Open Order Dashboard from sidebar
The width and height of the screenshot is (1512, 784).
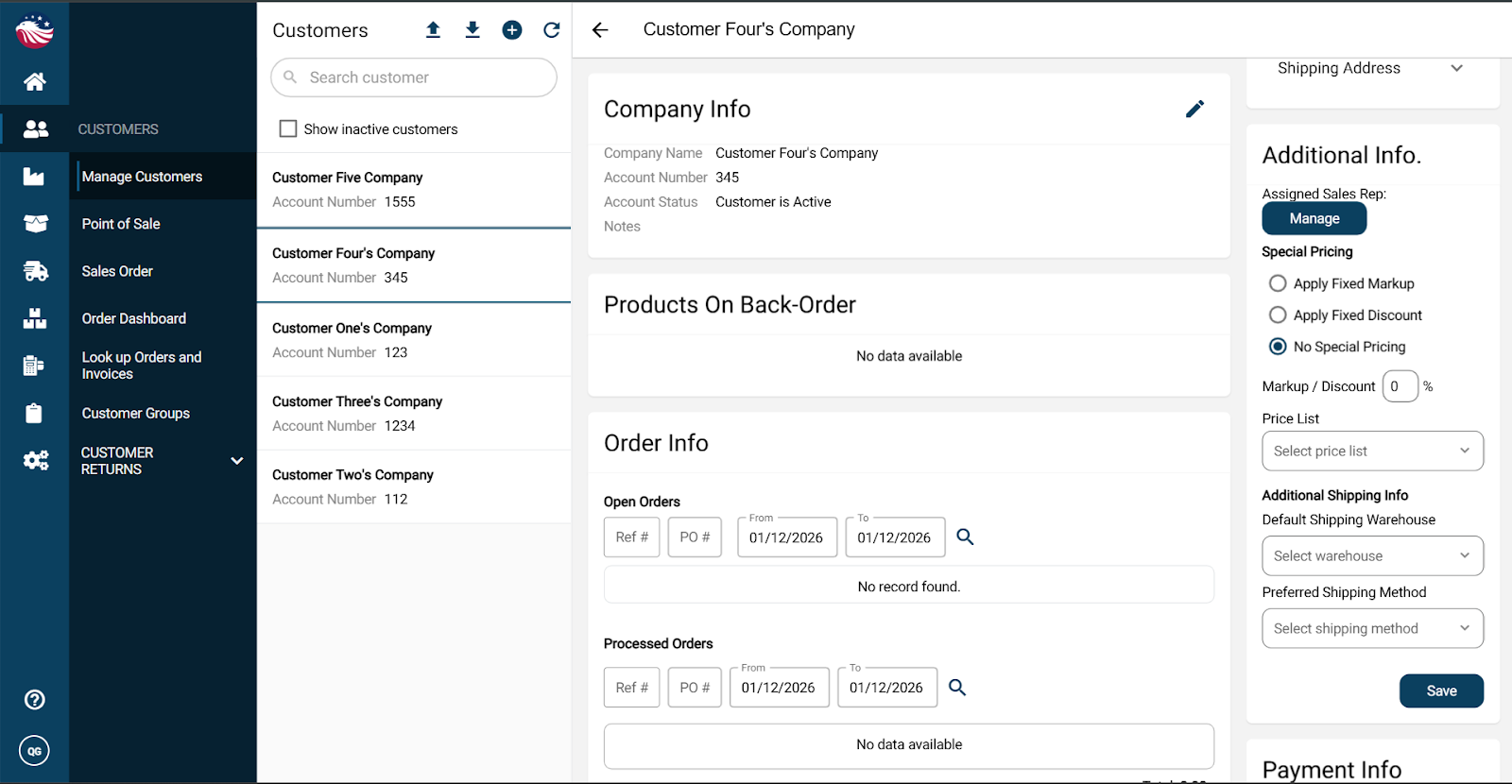[134, 318]
